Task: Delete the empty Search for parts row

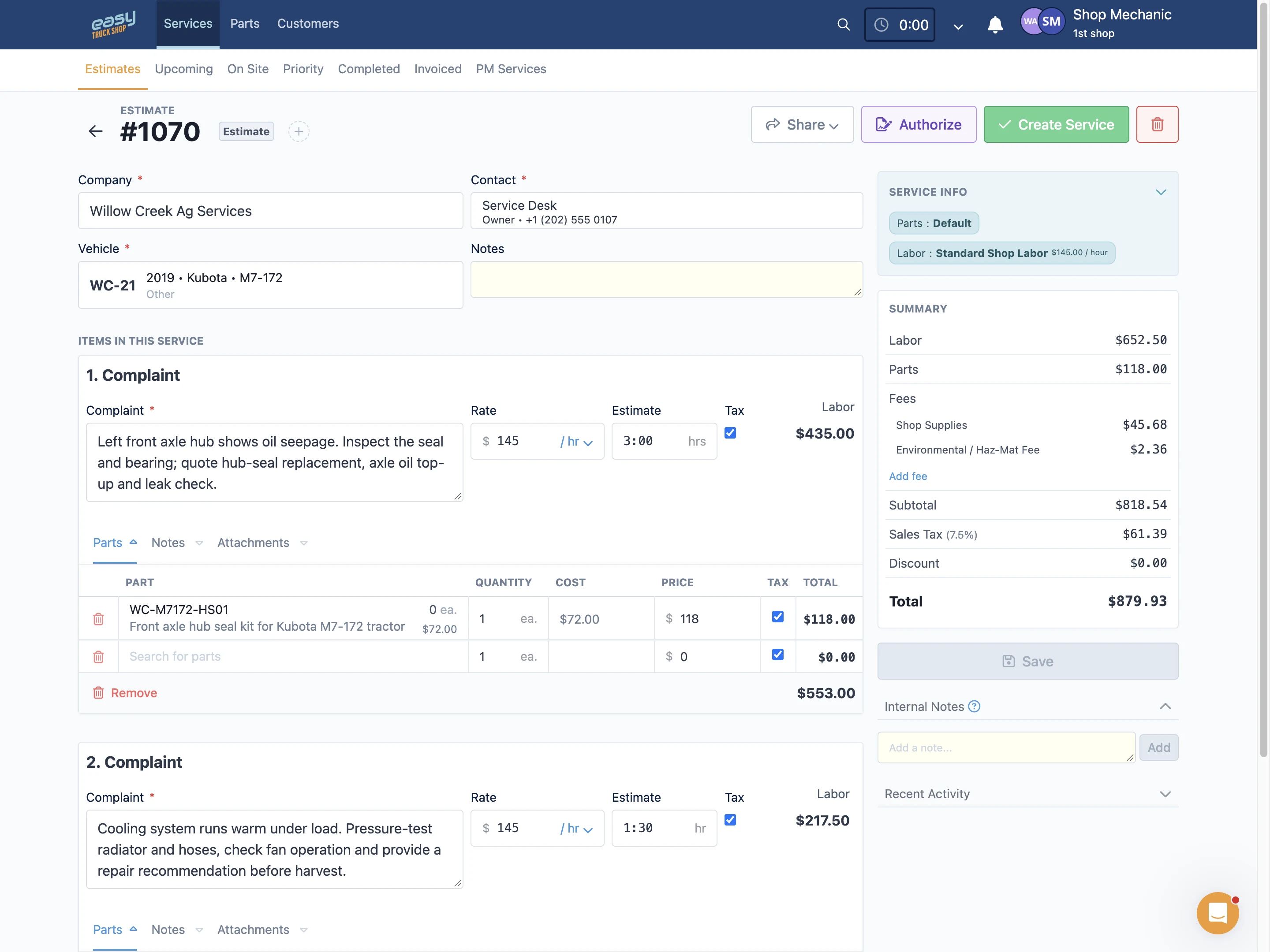Action: click(x=98, y=656)
